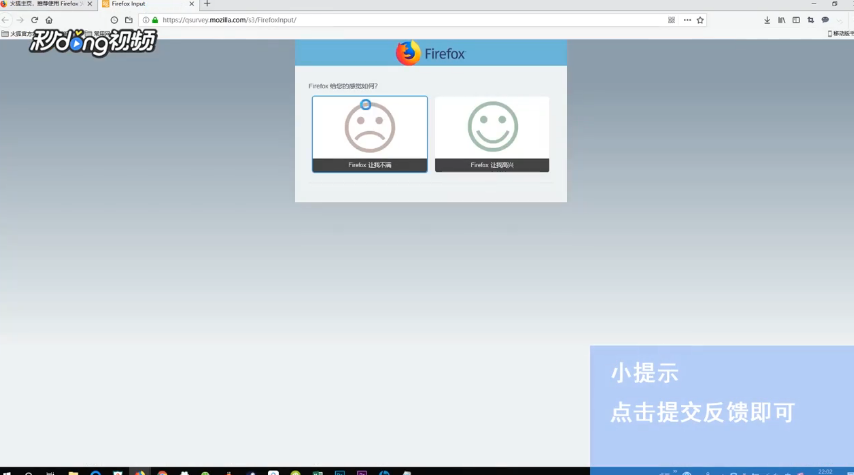The image size is (854, 475).
Task: Open the page actions three-dot menu
Action: (x=687, y=20)
